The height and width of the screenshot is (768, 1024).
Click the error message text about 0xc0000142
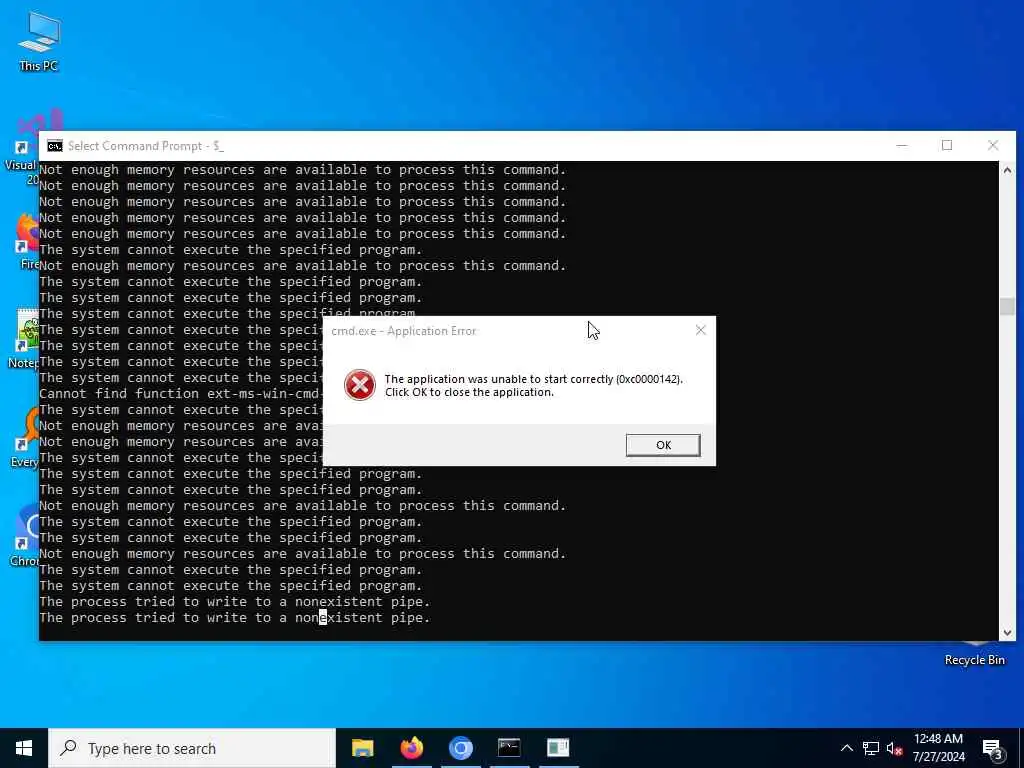click(x=533, y=385)
